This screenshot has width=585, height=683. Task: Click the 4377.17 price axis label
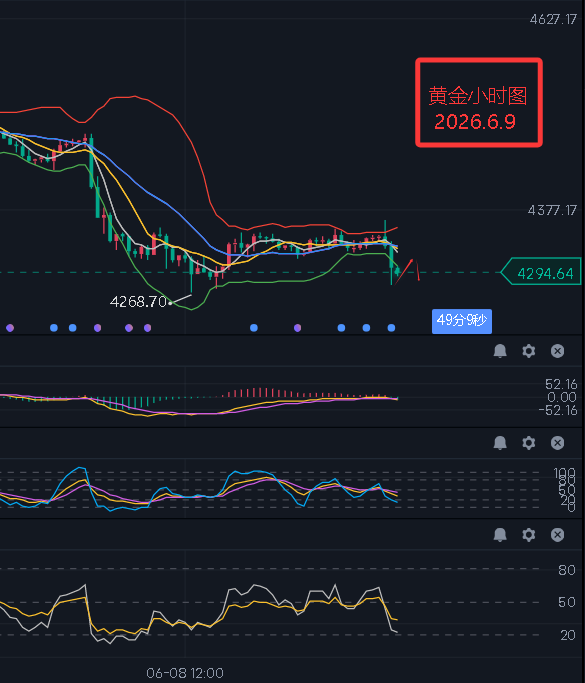(x=552, y=210)
